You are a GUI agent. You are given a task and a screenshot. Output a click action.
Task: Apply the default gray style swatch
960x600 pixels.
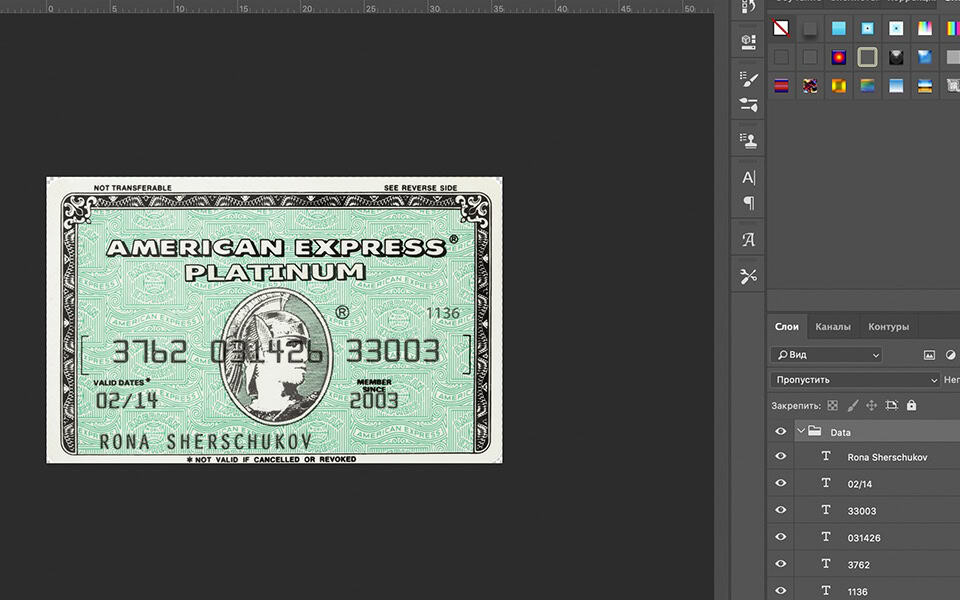[x=810, y=28]
